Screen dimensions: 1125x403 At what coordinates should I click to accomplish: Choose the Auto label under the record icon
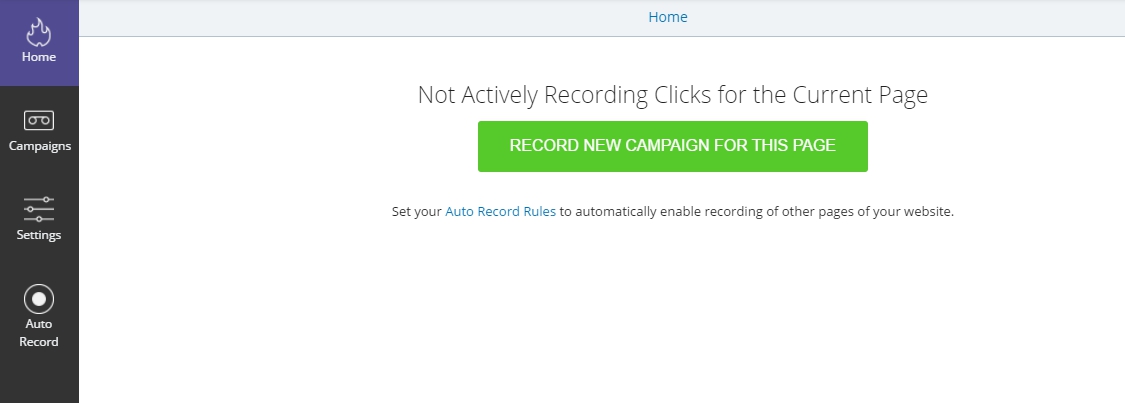pos(39,323)
